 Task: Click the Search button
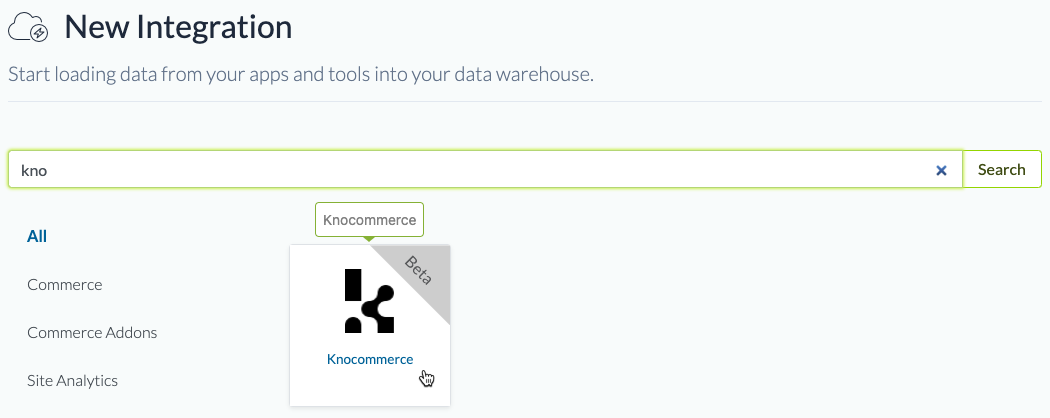(1001, 169)
